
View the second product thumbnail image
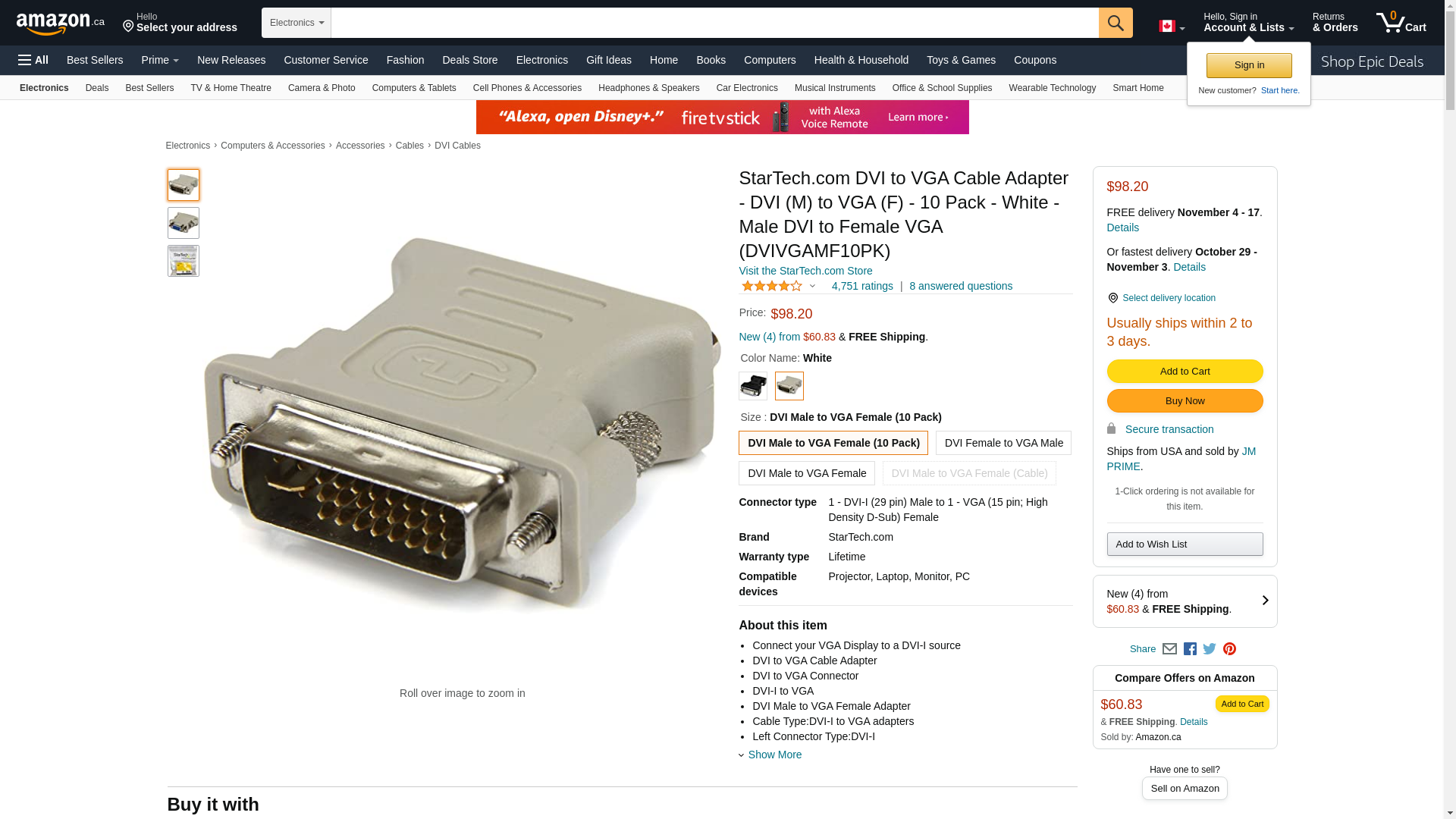184,223
